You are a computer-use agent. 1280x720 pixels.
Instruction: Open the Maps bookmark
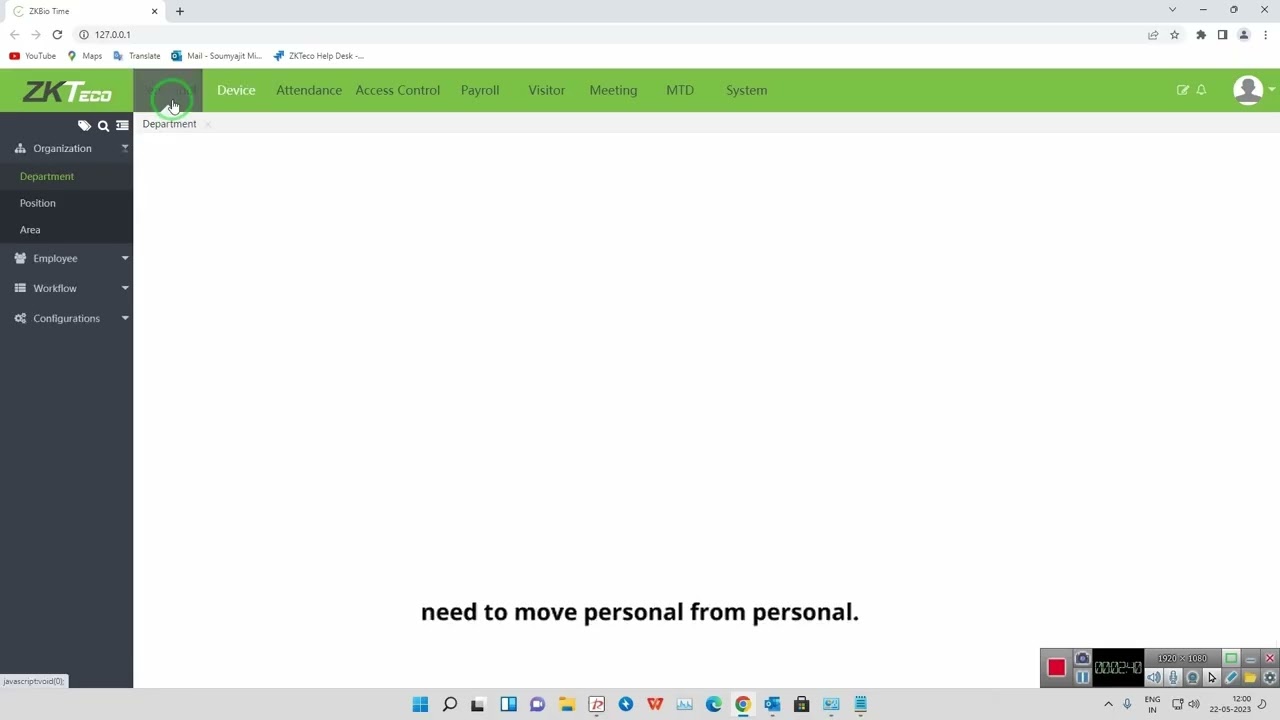point(84,56)
